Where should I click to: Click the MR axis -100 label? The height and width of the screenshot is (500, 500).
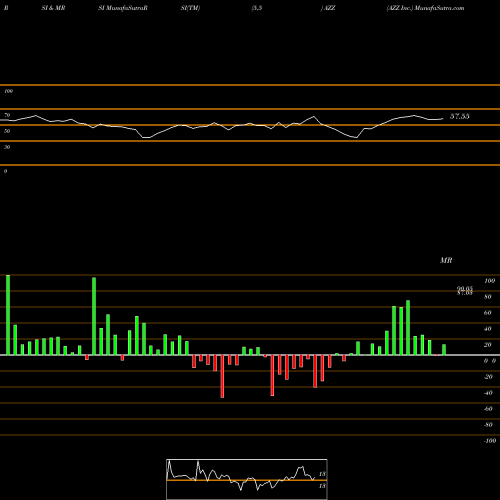(490, 441)
